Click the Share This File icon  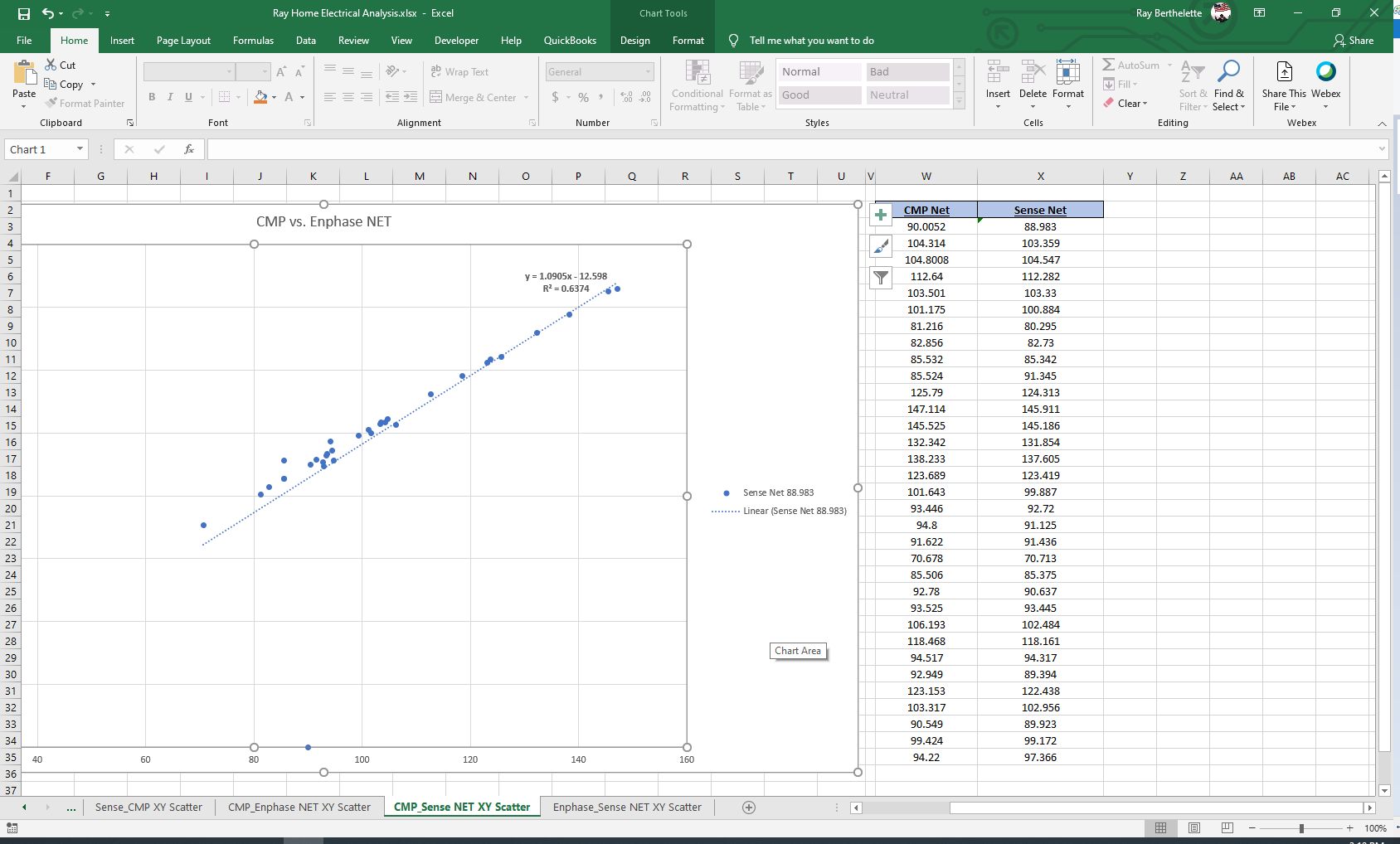(1284, 72)
